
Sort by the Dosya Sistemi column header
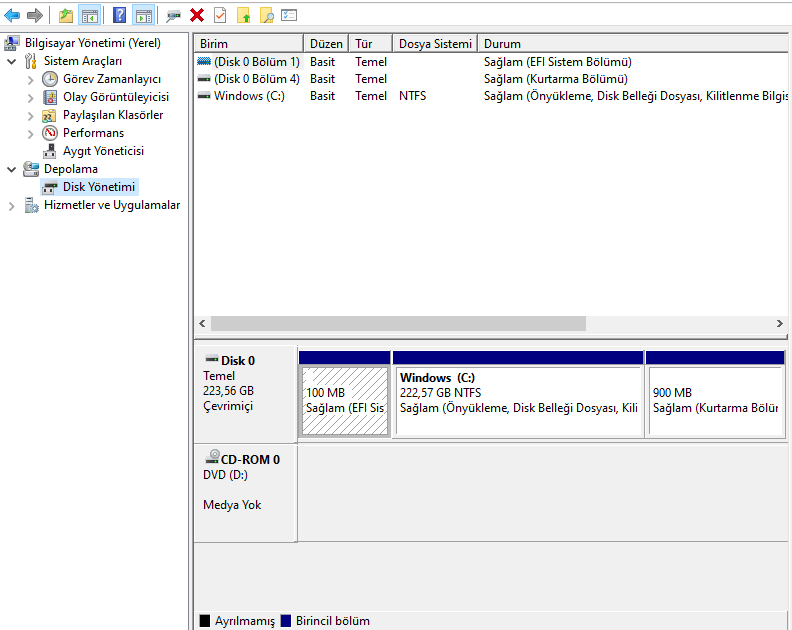point(435,43)
